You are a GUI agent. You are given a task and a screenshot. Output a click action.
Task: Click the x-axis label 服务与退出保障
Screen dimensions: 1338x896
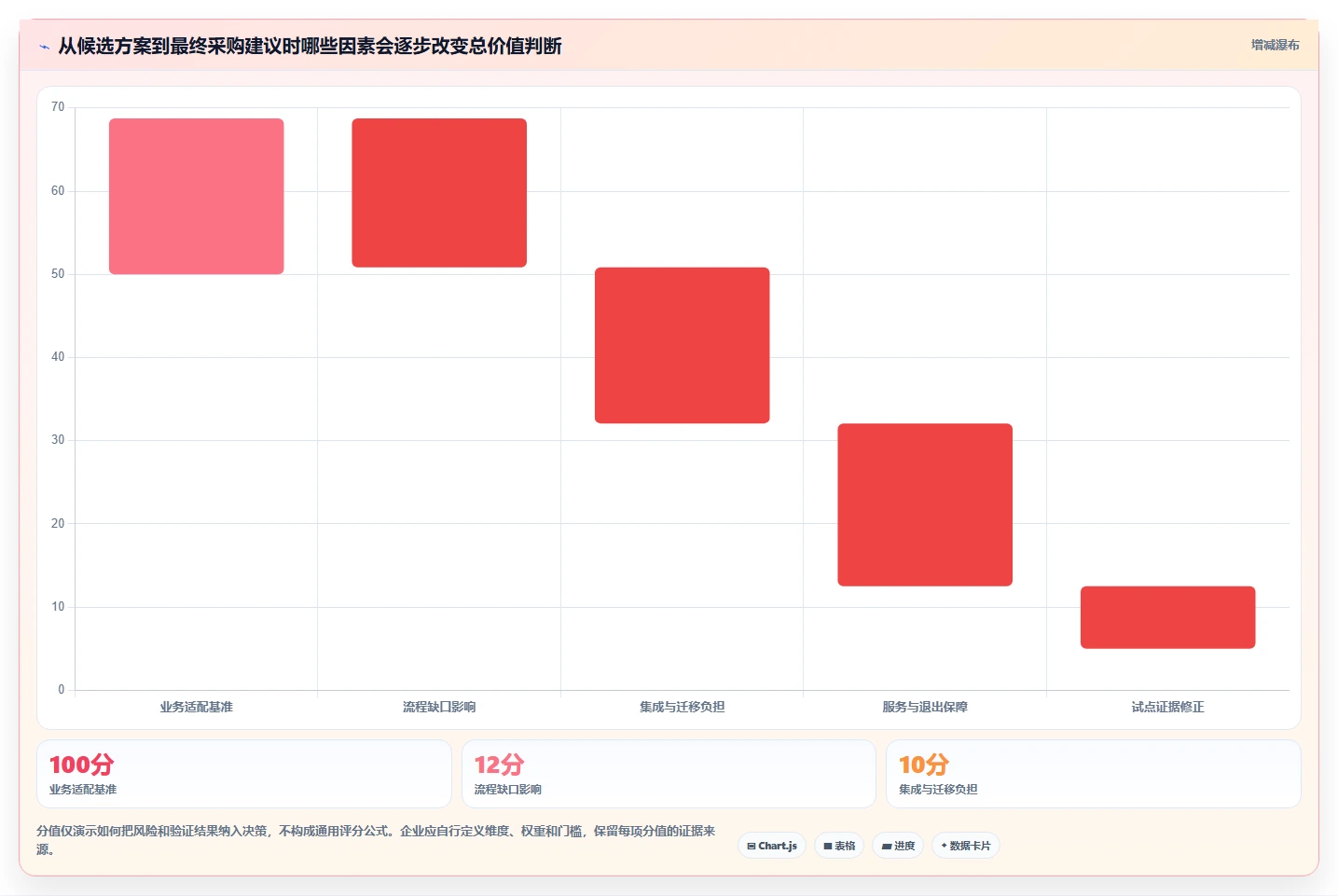click(925, 707)
